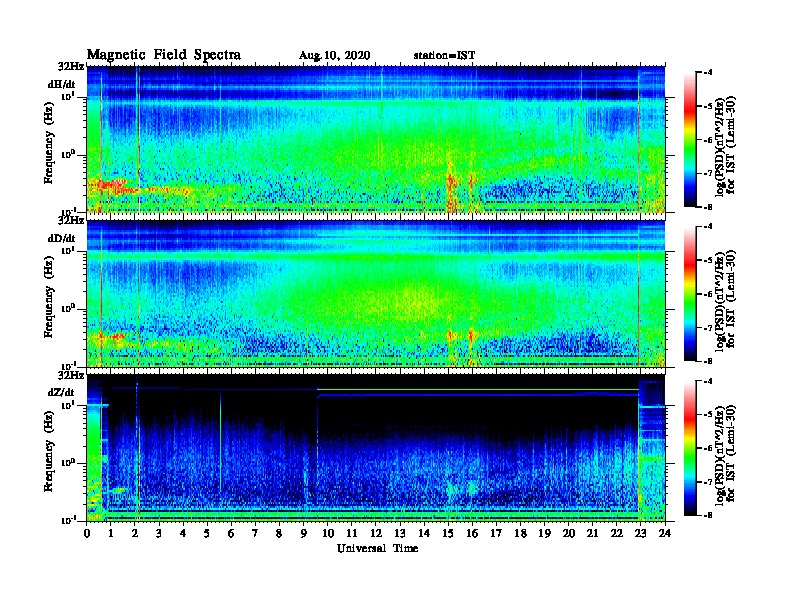792x612 pixels.
Task: Click the "Frequency (Hz)" label of the dH/dt panel
Action: point(48,143)
